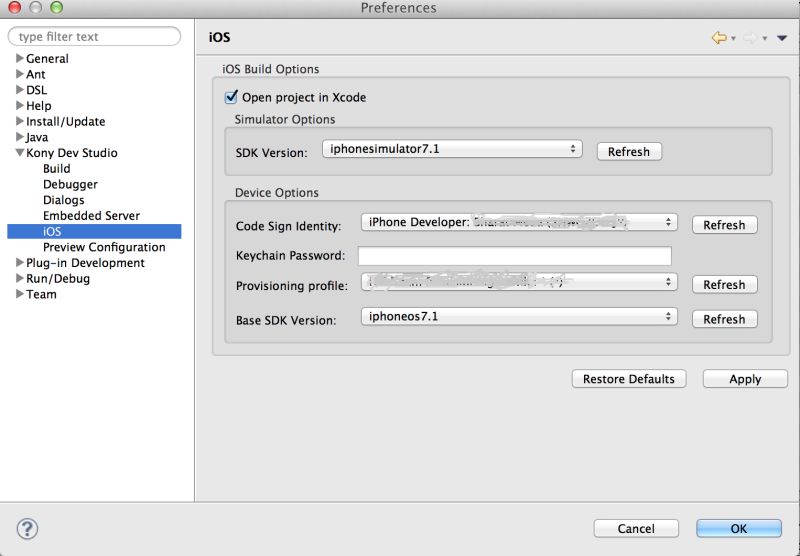The height and width of the screenshot is (556, 800).
Task: Open the preferences view menu triangle
Action: click(782, 38)
